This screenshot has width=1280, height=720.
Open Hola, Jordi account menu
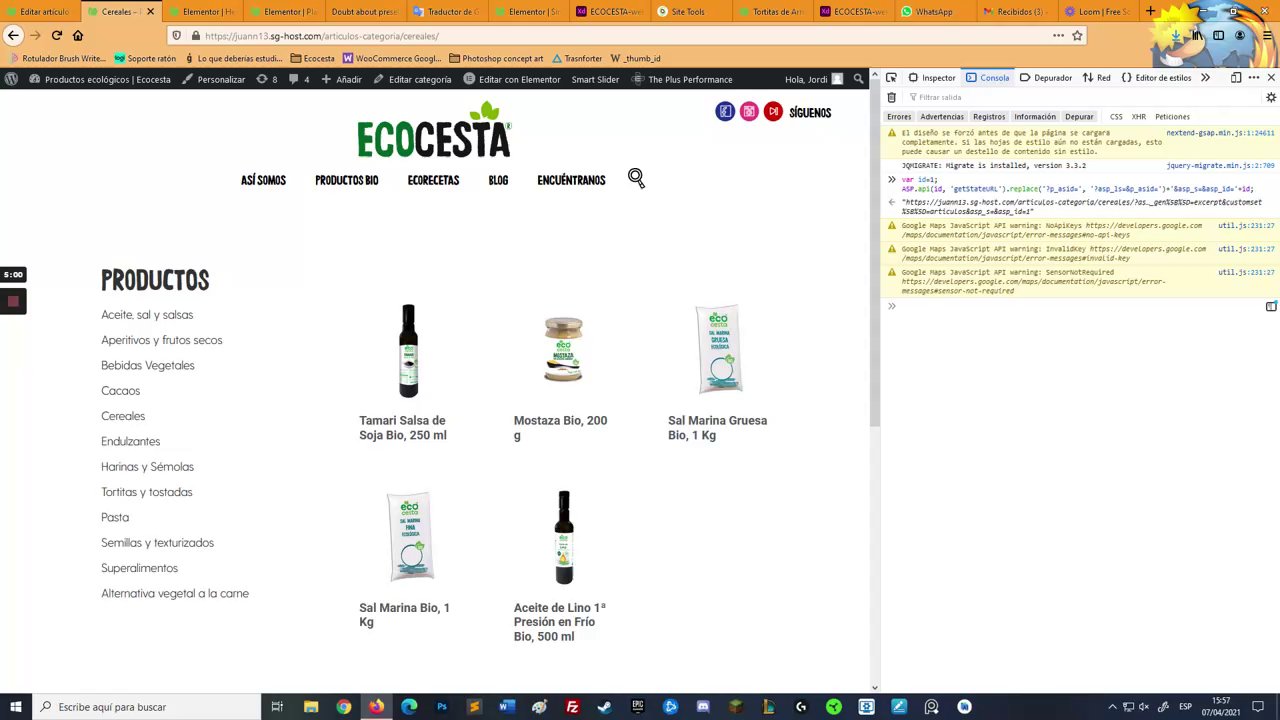pos(814,79)
